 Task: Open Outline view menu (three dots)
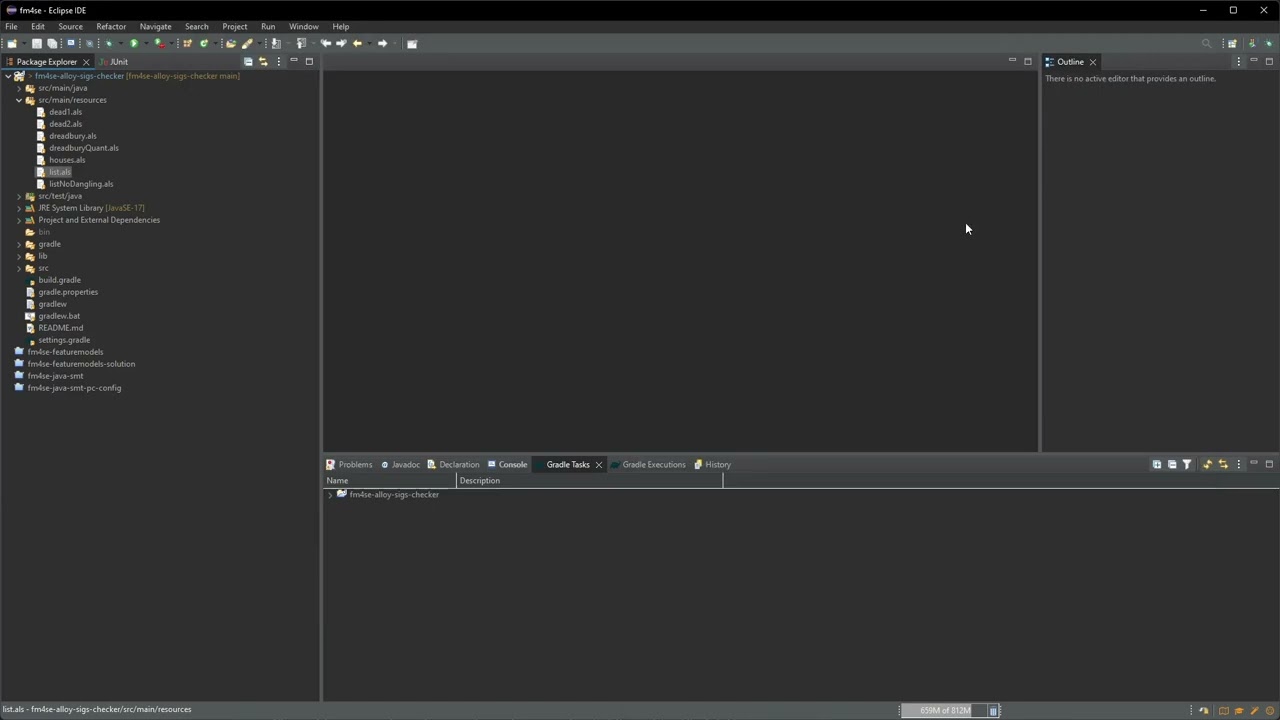[1239, 61]
